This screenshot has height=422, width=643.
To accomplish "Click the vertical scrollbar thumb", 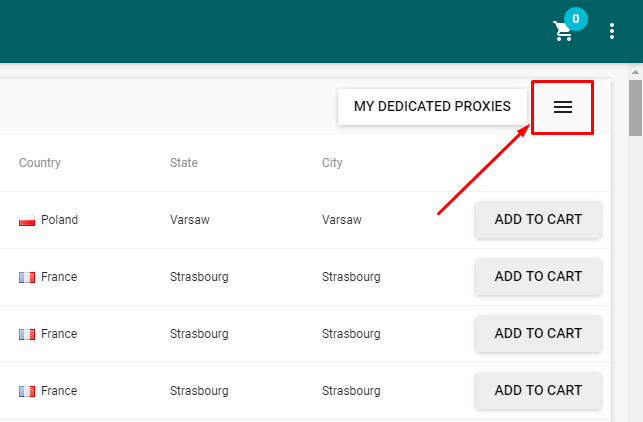I will (x=635, y=108).
